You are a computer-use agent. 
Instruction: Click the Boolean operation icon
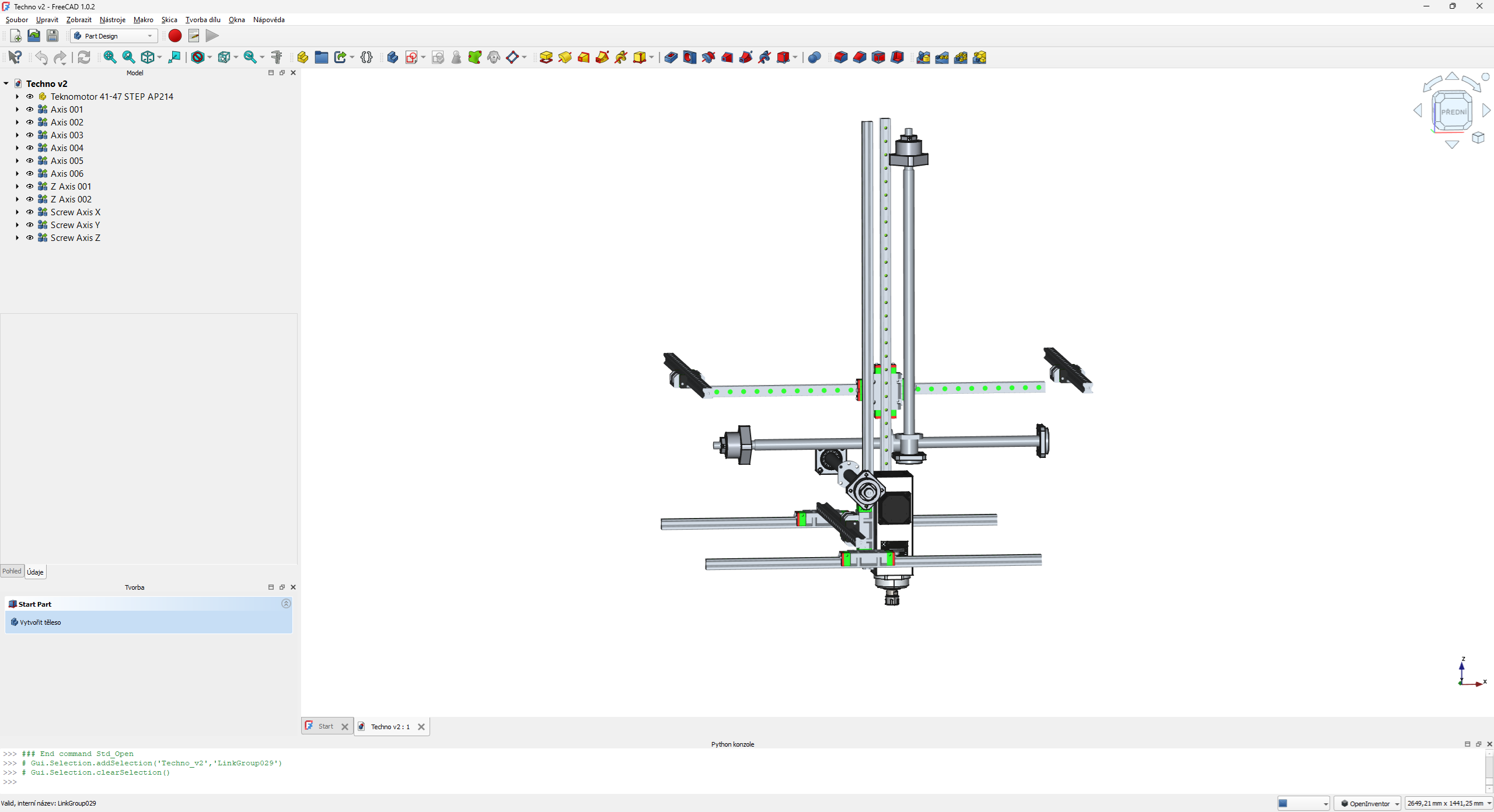click(814, 57)
